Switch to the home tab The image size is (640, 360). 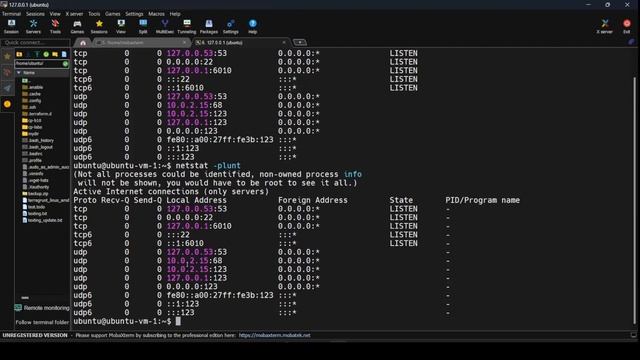coord(83,42)
